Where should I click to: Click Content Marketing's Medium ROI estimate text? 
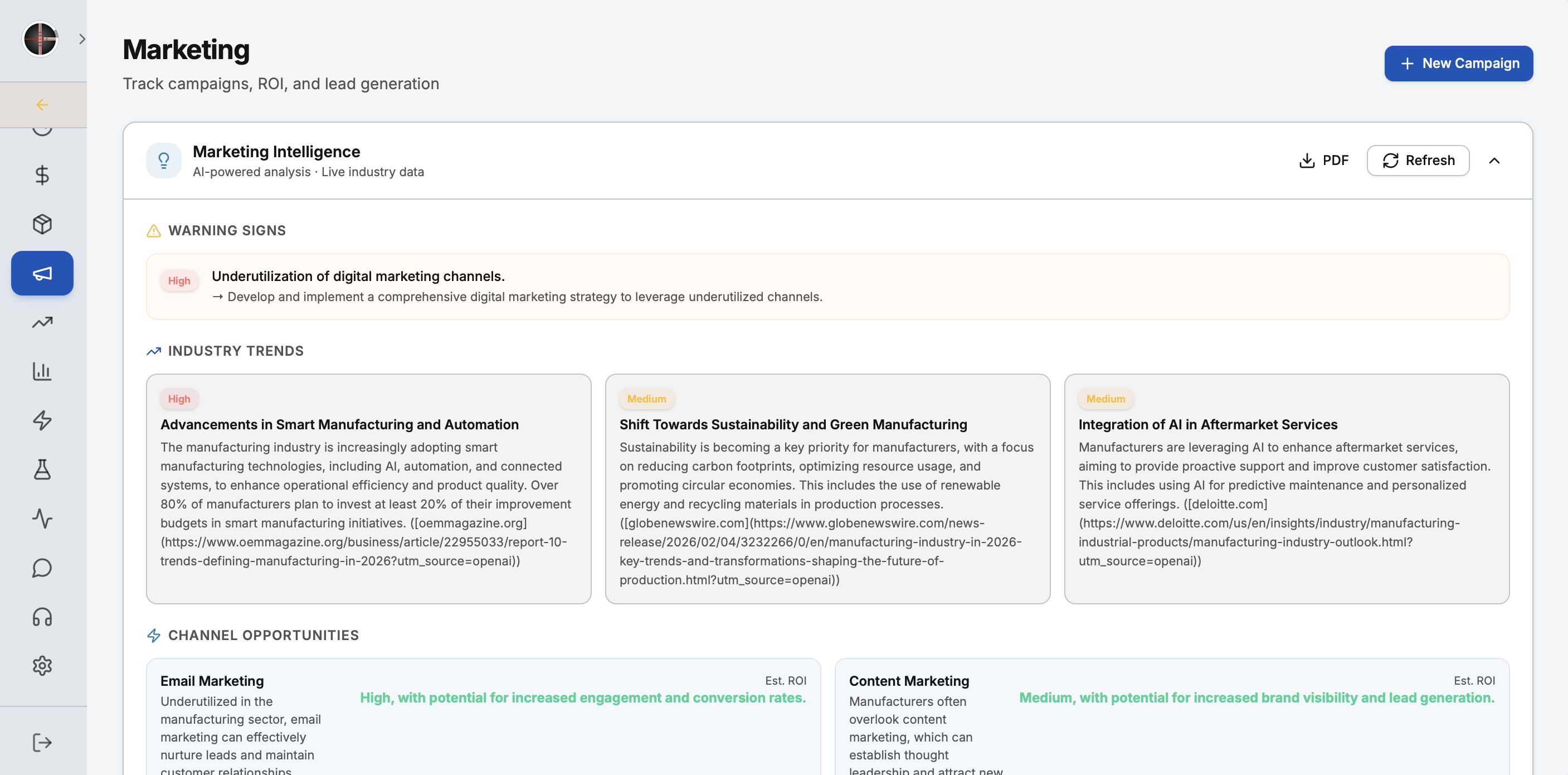click(x=1257, y=698)
